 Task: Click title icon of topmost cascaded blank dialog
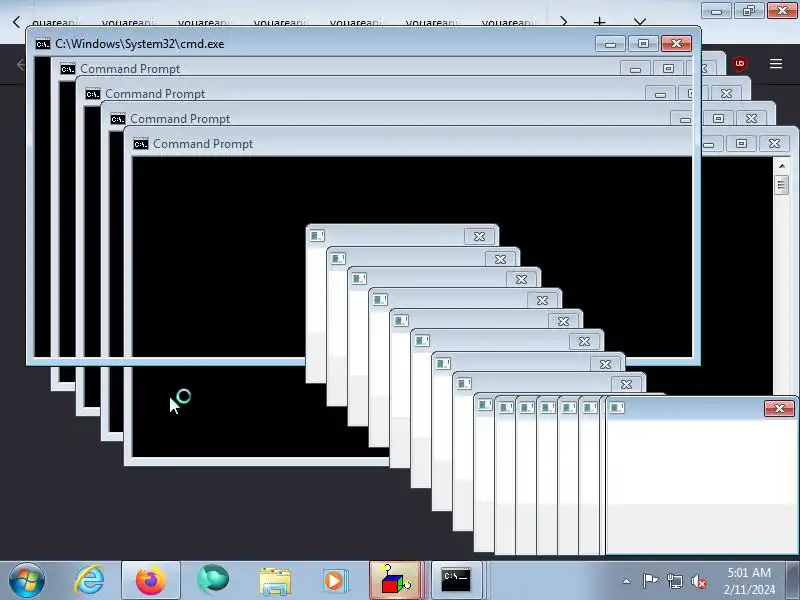(x=317, y=235)
